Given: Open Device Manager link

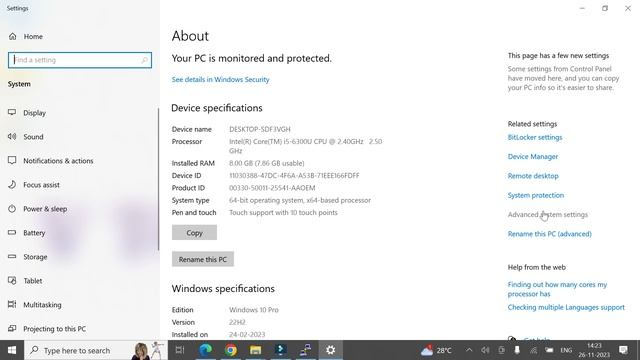Looking at the screenshot, I should pos(533,157).
